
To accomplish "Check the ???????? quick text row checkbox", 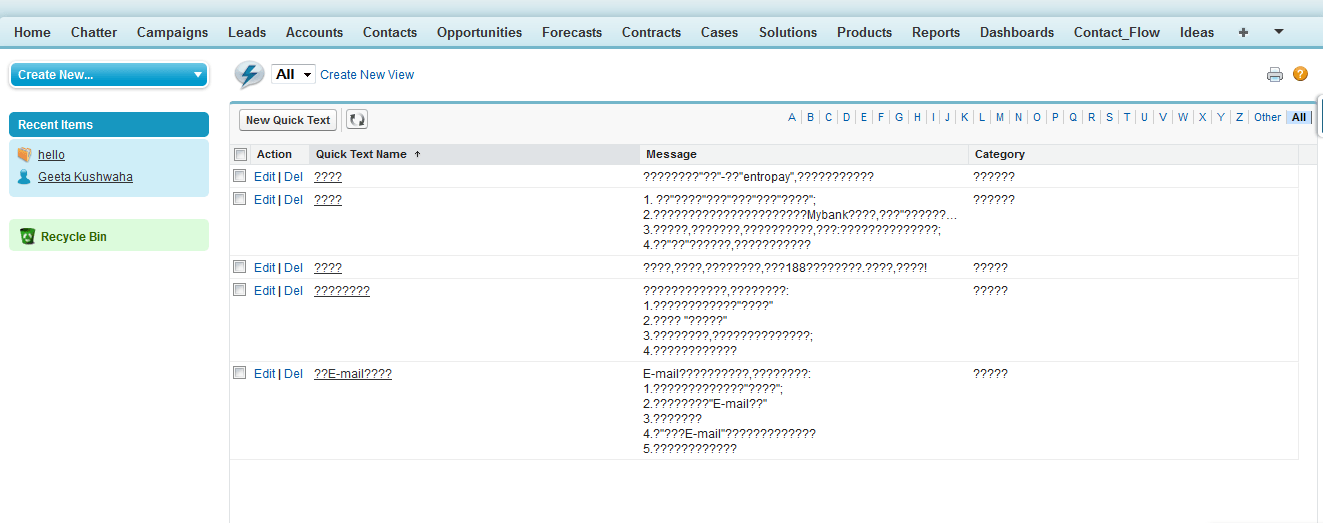I will pos(239,289).
